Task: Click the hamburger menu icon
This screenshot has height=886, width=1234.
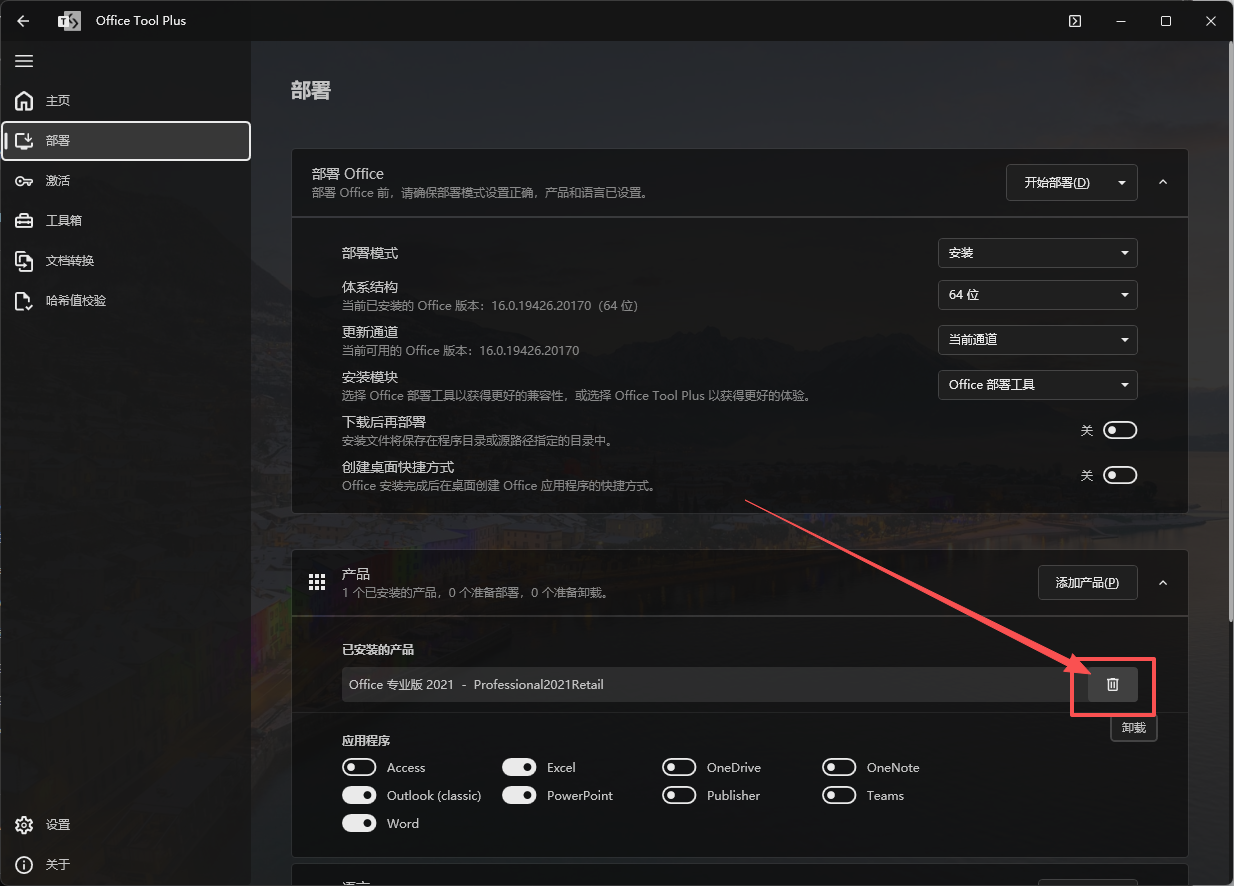Action: point(24,61)
